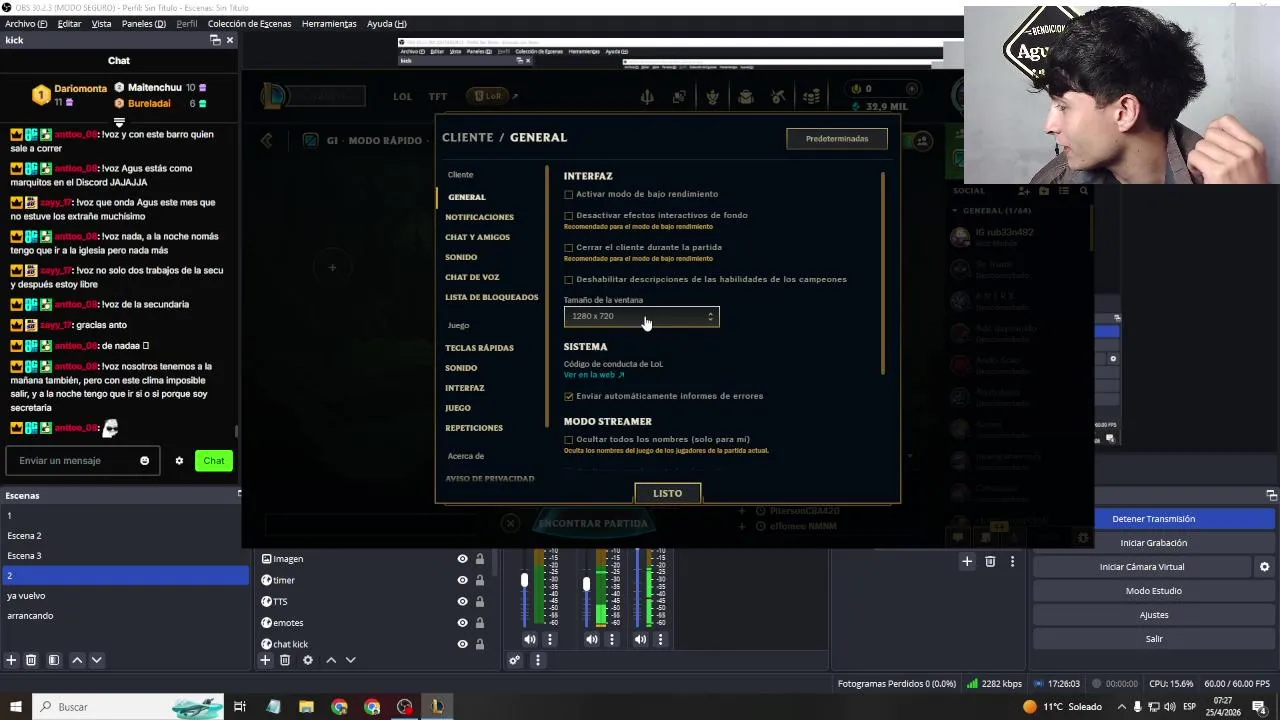Delete selected scene using Escenas trash icon
1280x720 pixels.
click(x=31, y=660)
